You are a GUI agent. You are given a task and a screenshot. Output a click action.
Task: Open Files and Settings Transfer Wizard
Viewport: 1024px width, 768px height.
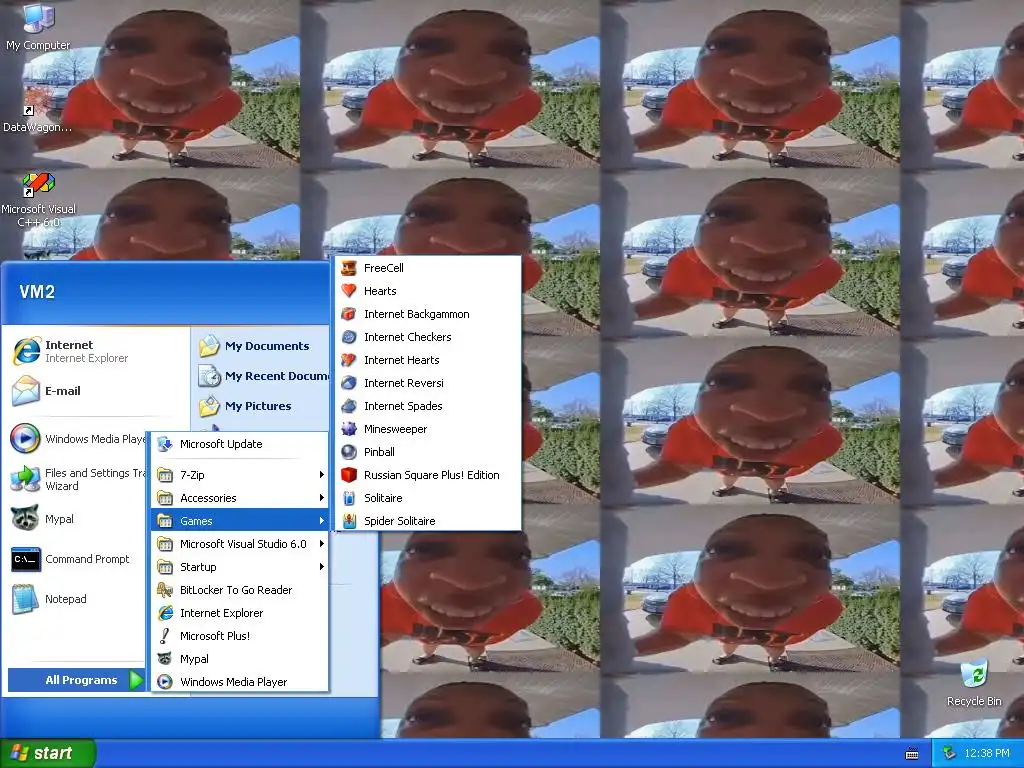point(77,479)
